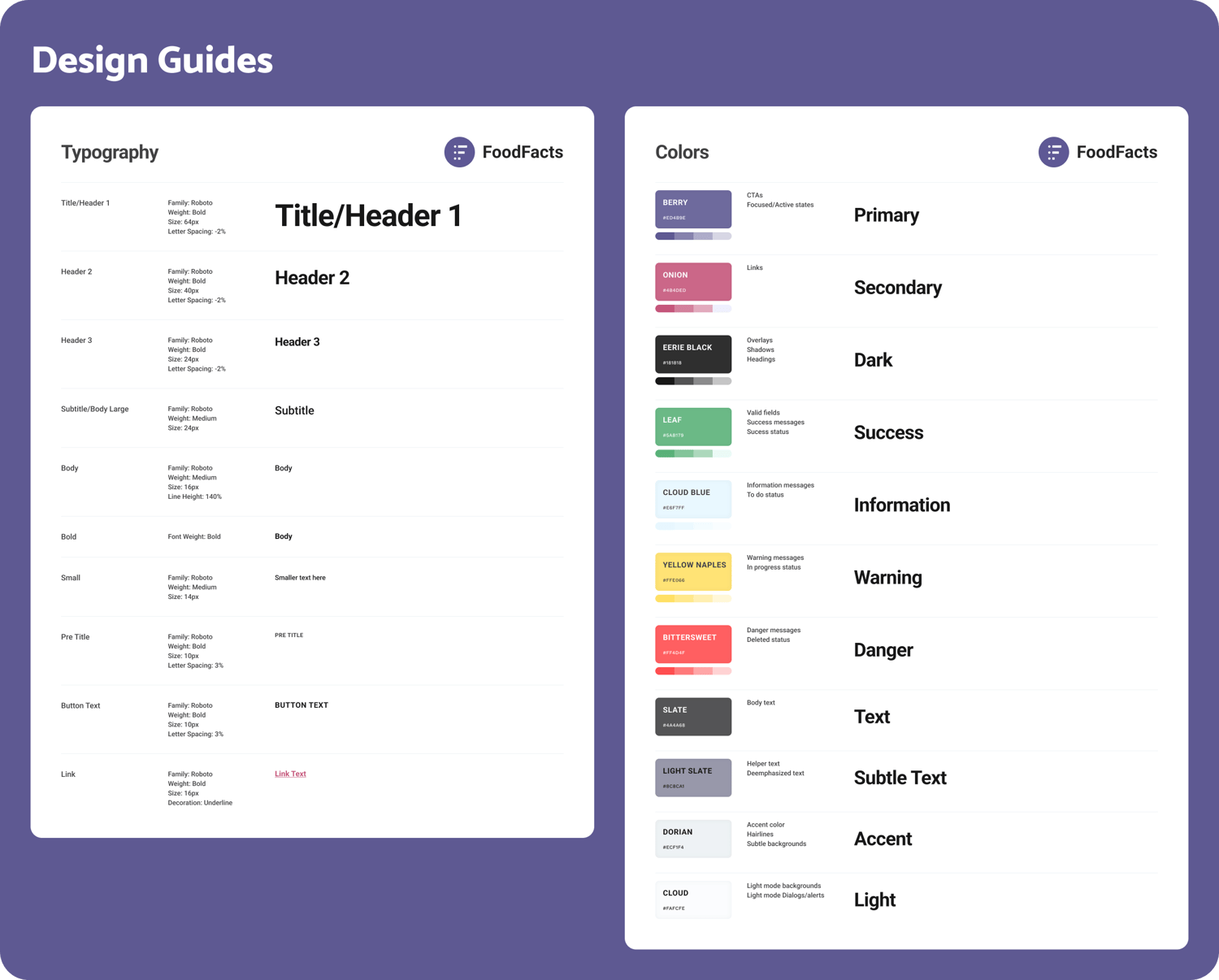Click the Warning color role heading
Image resolution: width=1219 pixels, height=980 pixels.
(x=887, y=578)
